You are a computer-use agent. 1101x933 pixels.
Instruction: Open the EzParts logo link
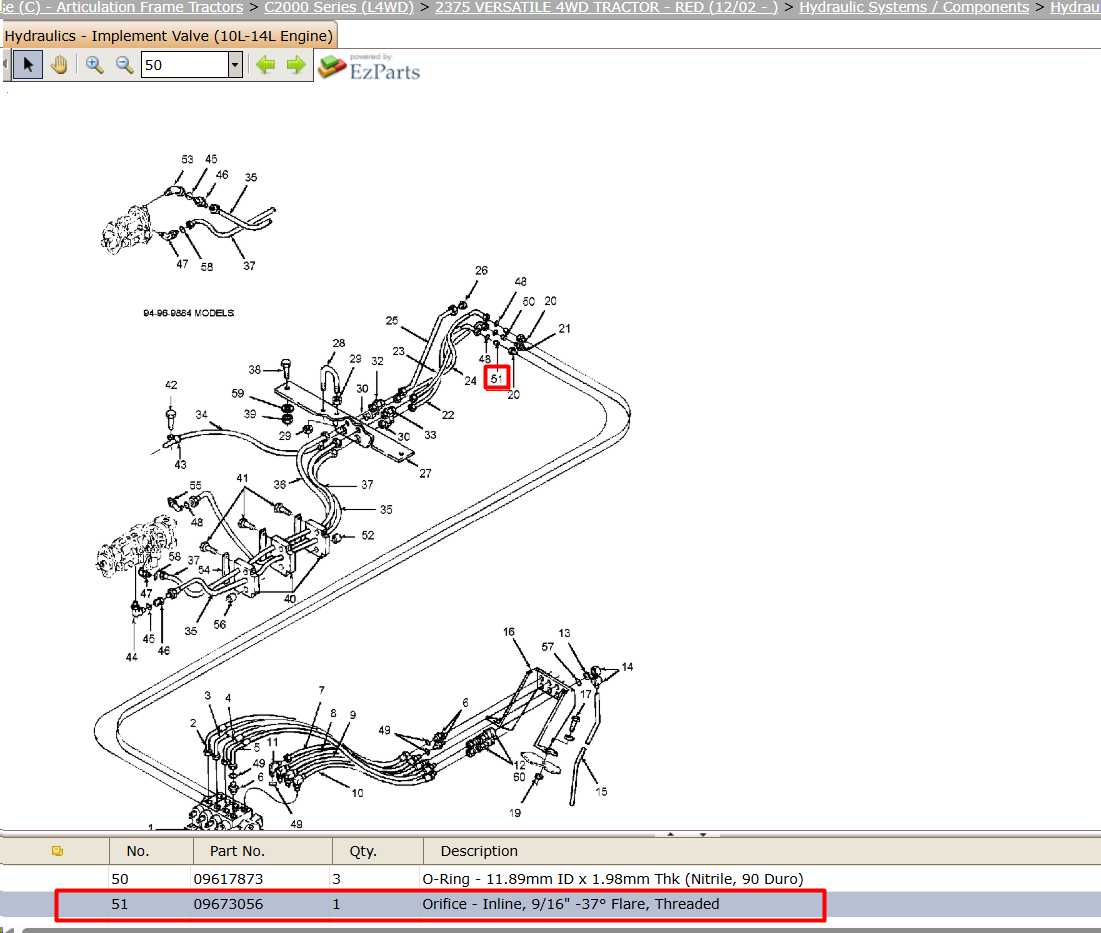(369, 67)
